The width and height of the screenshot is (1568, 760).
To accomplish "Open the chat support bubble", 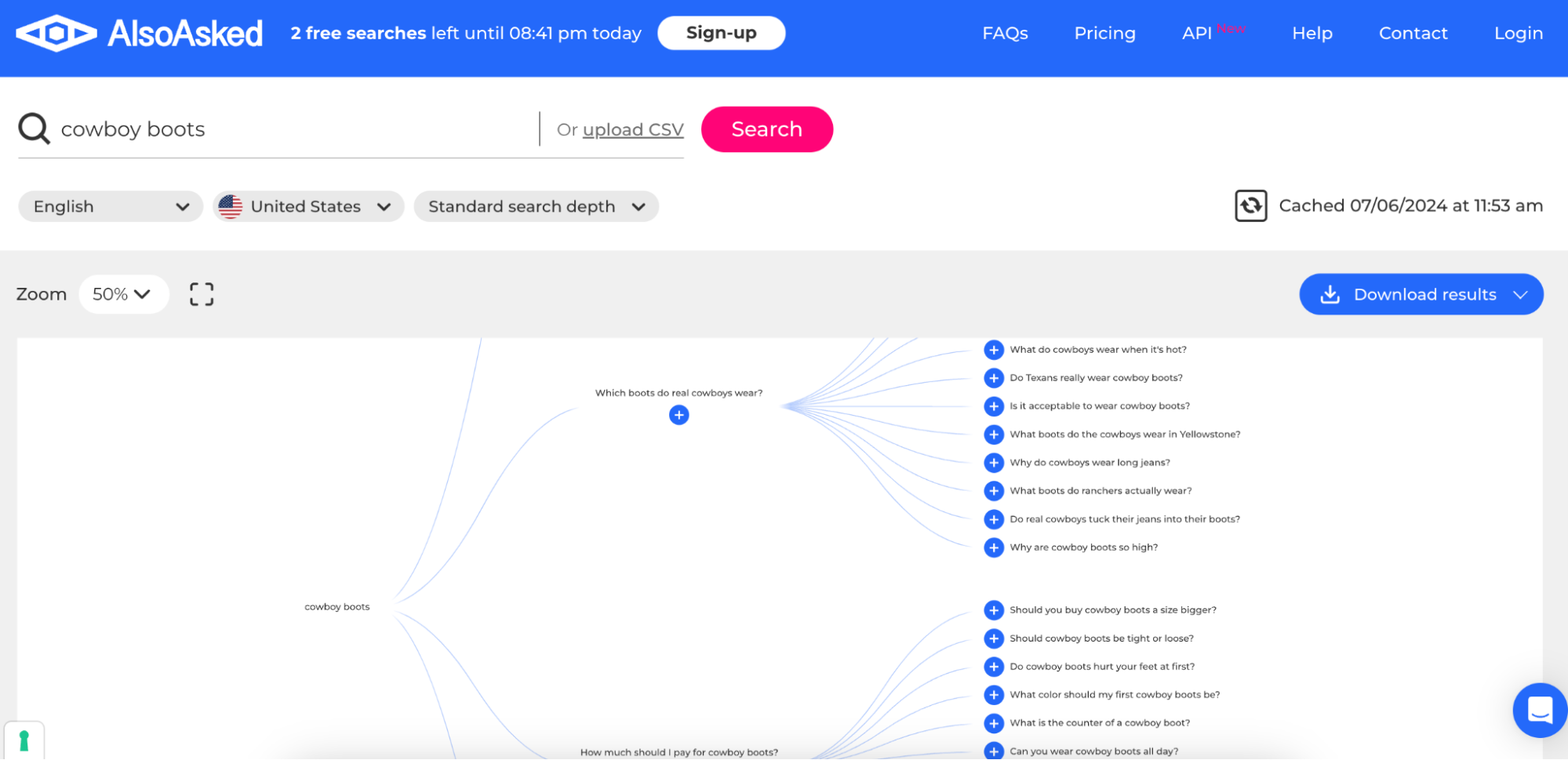I will [1539, 711].
